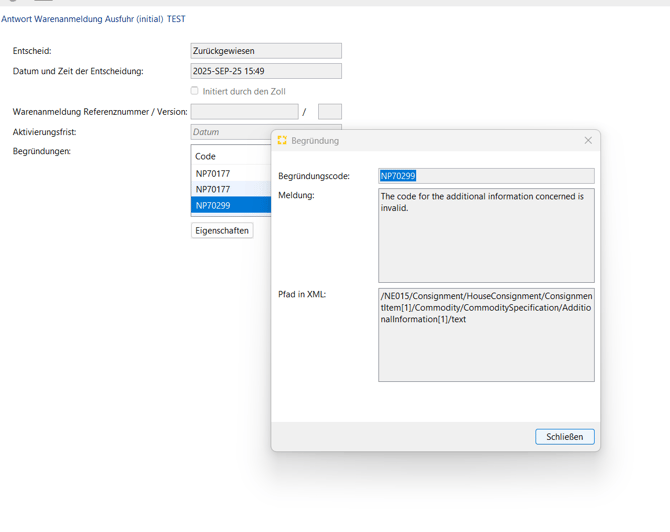This screenshot has height=532, width=670.
Task: Click the Aktivierungsfrist Datum field
Action: (231, 132)
